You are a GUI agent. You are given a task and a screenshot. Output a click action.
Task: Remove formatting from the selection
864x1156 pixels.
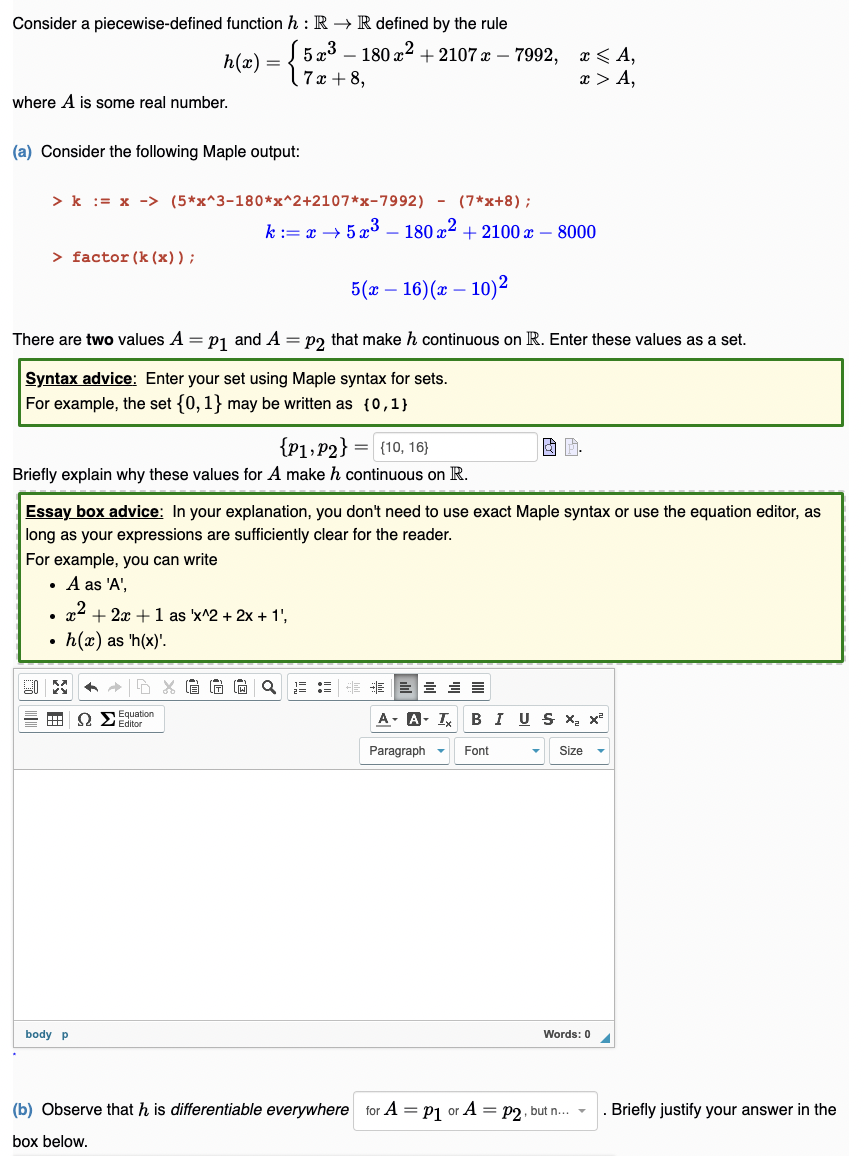tap(445, 719)
